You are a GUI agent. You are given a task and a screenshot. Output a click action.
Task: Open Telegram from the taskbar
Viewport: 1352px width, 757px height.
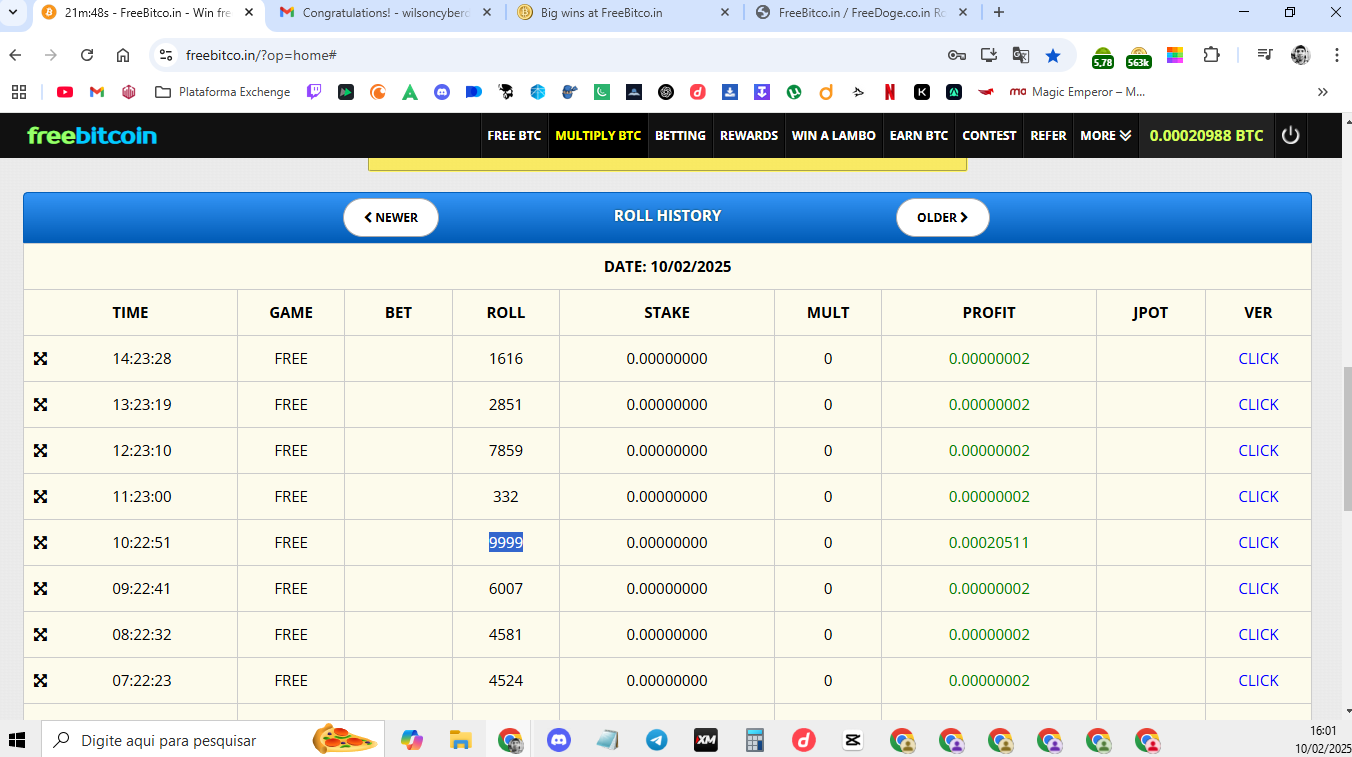656,740
